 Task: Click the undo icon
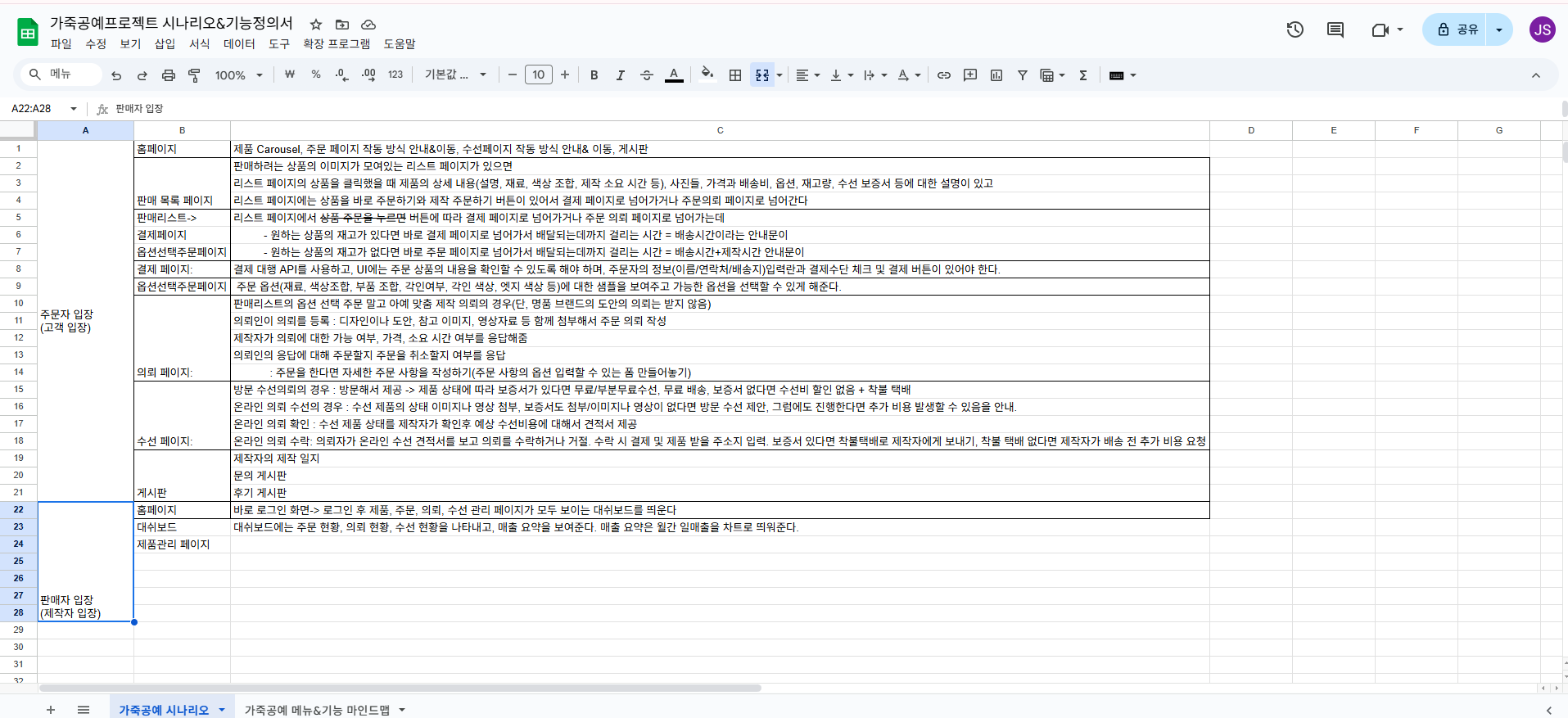116,75
